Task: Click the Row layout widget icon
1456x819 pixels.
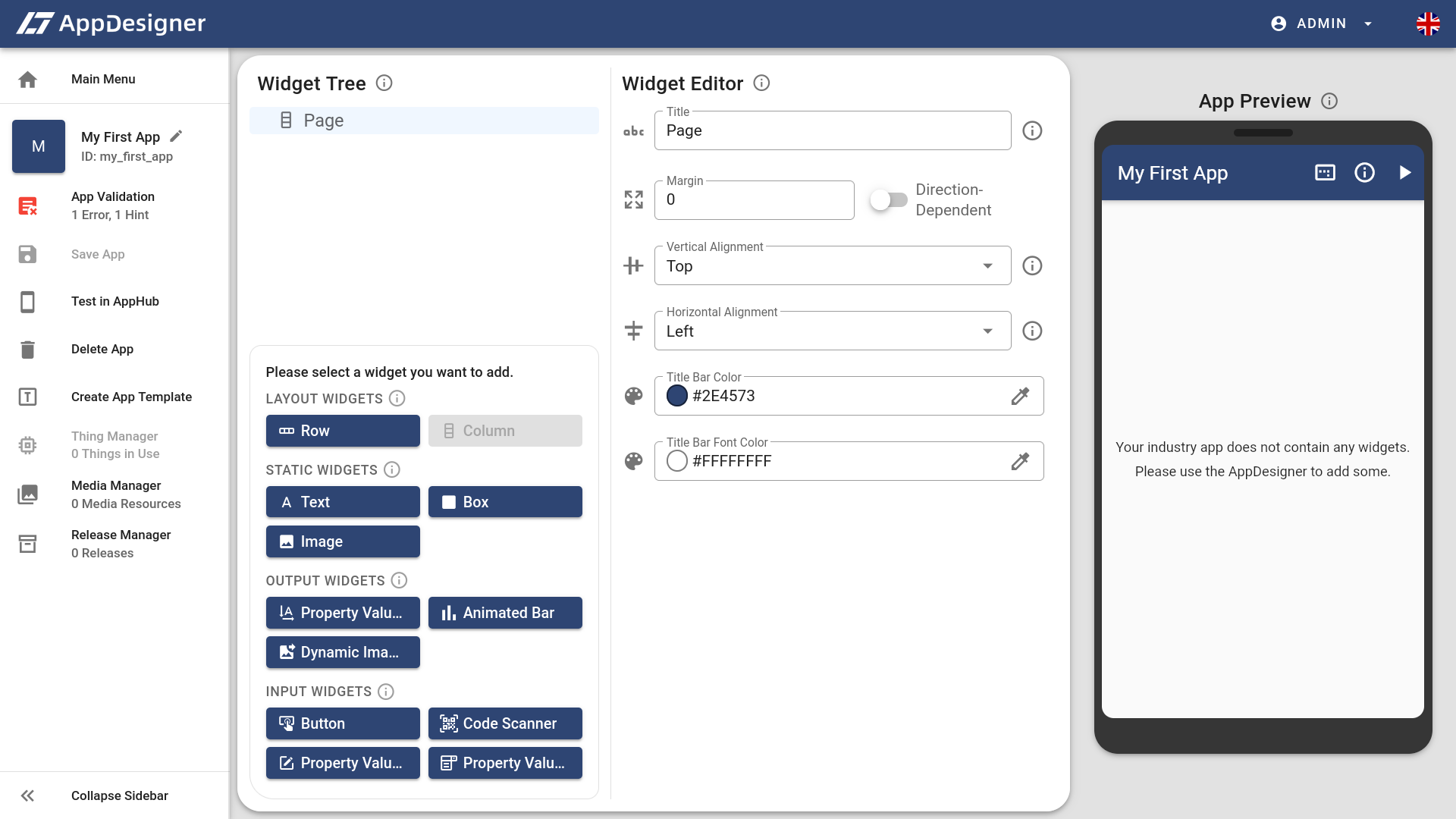Action: pyautogui.click(x=287, y=431)
